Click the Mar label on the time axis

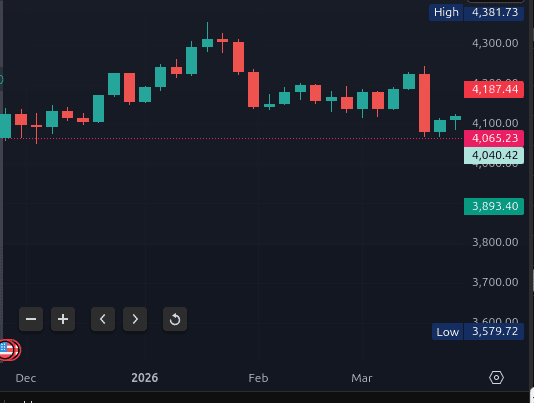pyautogui.click(x=362, y=378)
